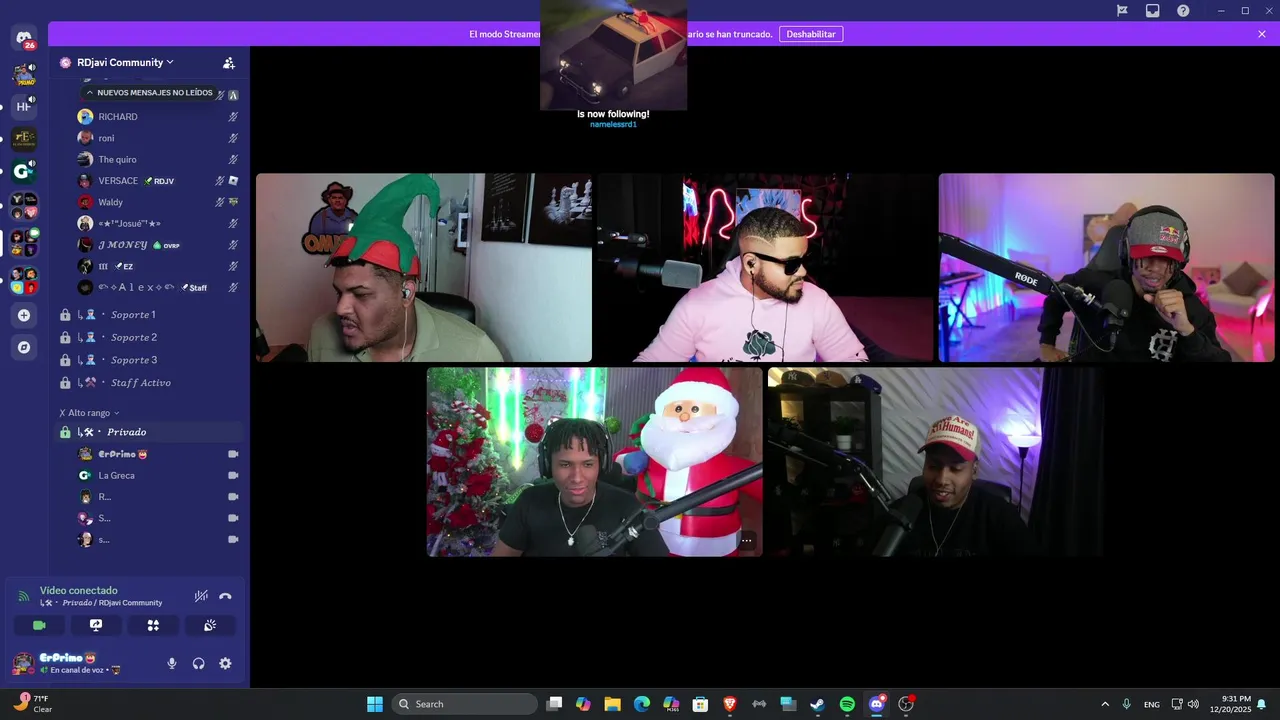The height and width of the screenshot is (720, 1280).
Task: Open user settings gear
Action: pyautogui.click(x=225, y=663)
